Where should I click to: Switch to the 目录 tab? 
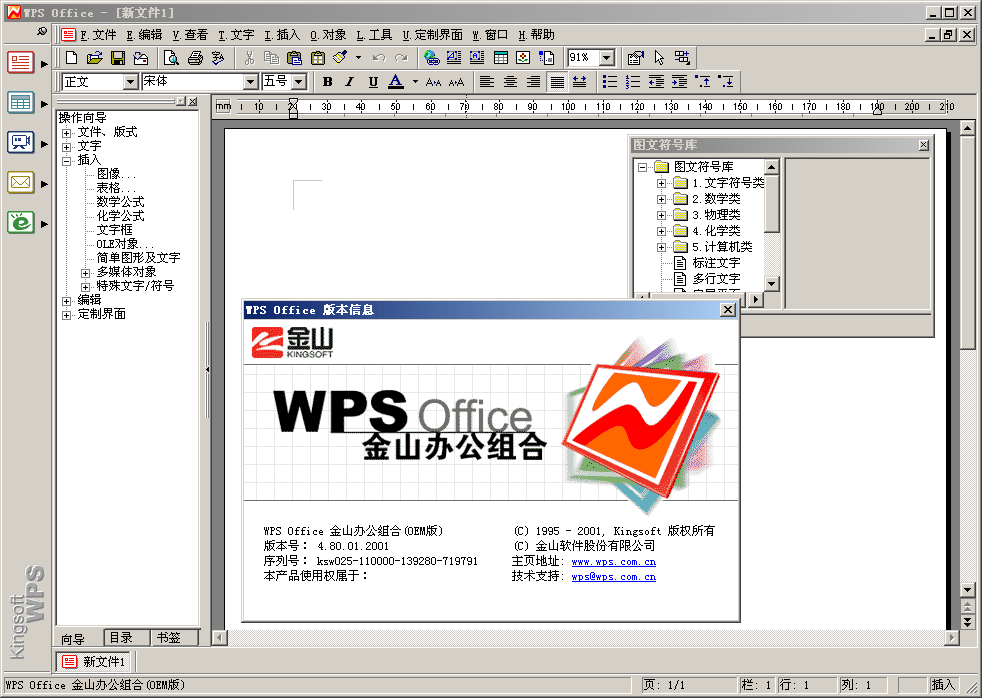[127, 638]
